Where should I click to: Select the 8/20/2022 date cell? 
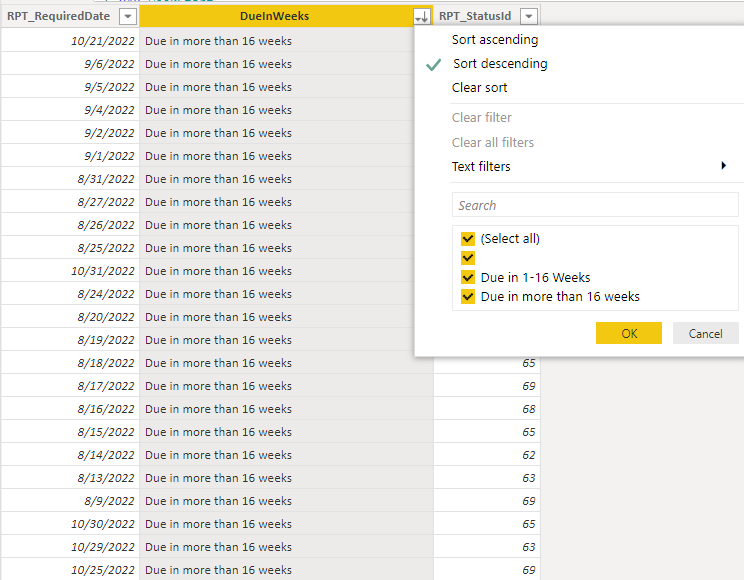click(x=70, y=317)
